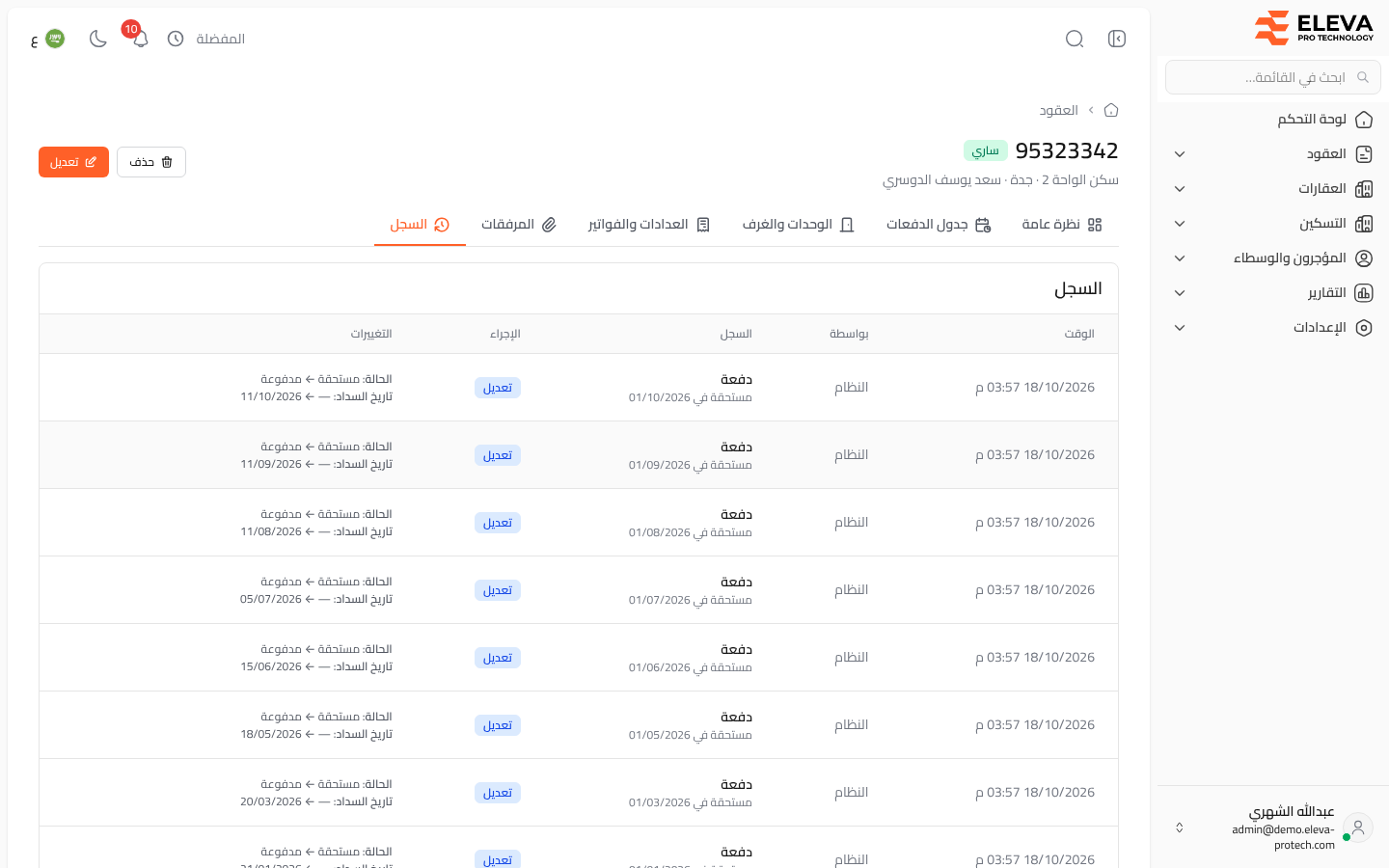Viewport: 1389px width, 868px height.
Task: Click the ساري status badge
Action: [x=986, y=150]
